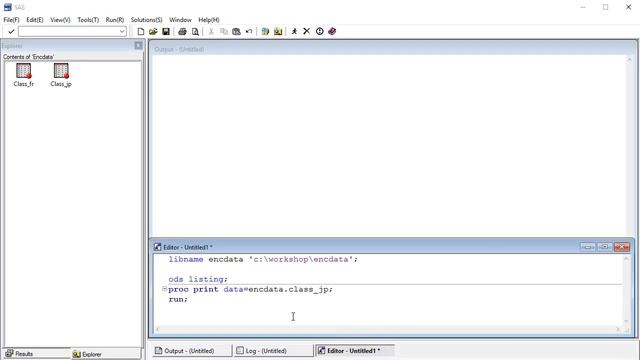Click the 'ods listing;' line
This screenshot has width=640, height=360.
pos(198,279)
